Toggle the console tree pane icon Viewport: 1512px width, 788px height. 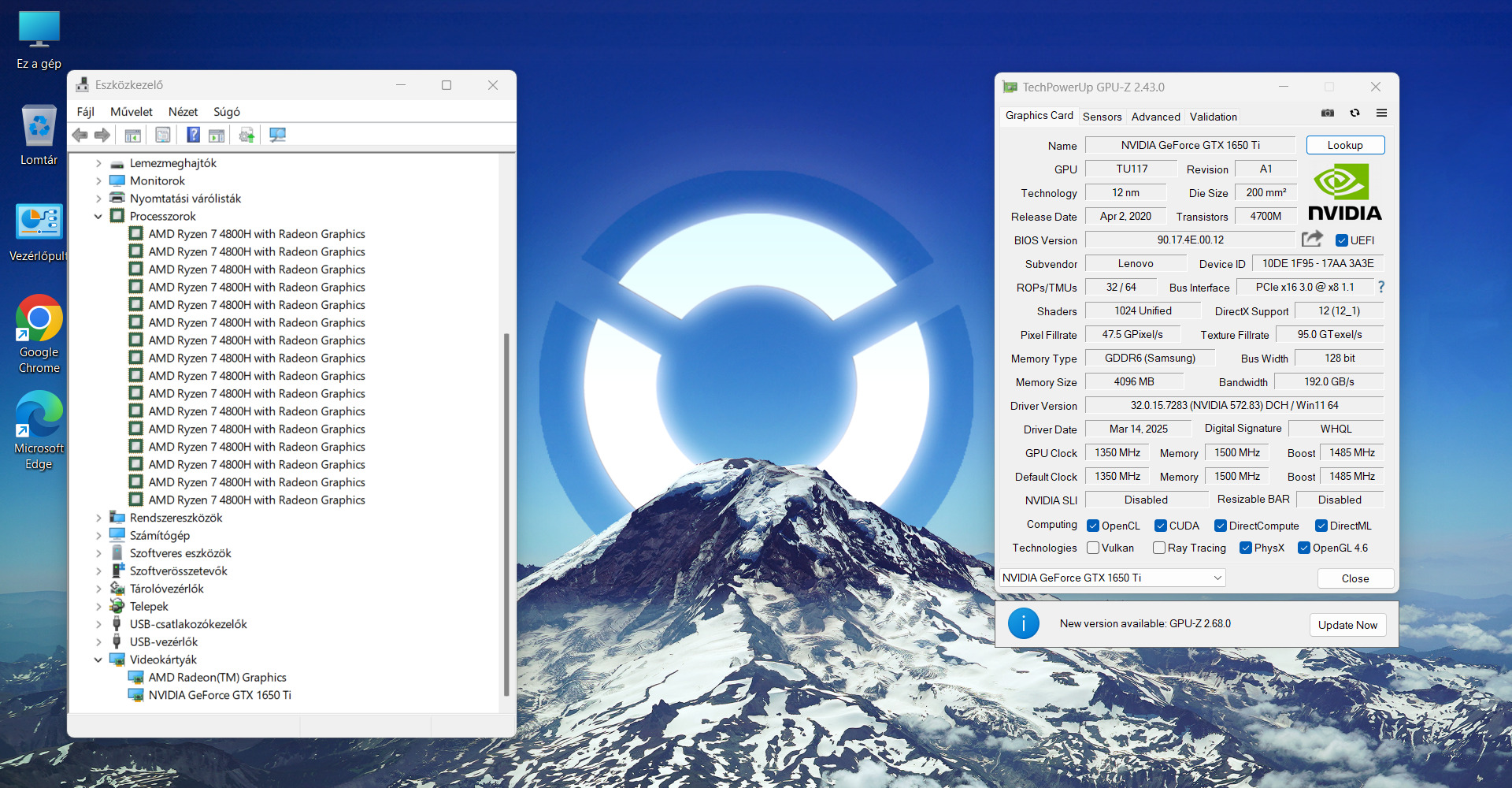pyautogui.click(x=133, y=136)
